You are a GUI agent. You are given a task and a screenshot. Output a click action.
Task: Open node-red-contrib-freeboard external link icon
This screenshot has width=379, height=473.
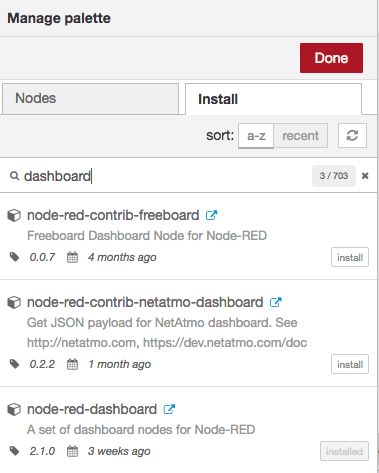211,215
